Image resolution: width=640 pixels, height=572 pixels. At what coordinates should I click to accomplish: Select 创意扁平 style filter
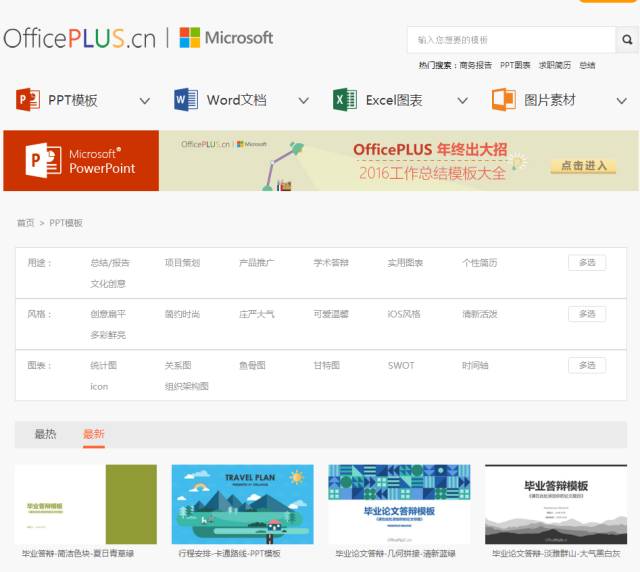click(x=108, y=314)
